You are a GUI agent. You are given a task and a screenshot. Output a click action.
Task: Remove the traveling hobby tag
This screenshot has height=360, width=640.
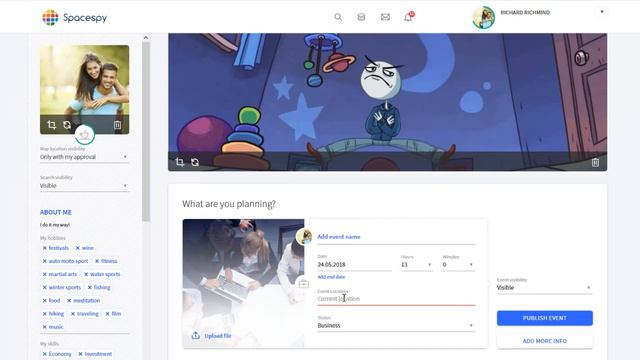coord(73,314)
